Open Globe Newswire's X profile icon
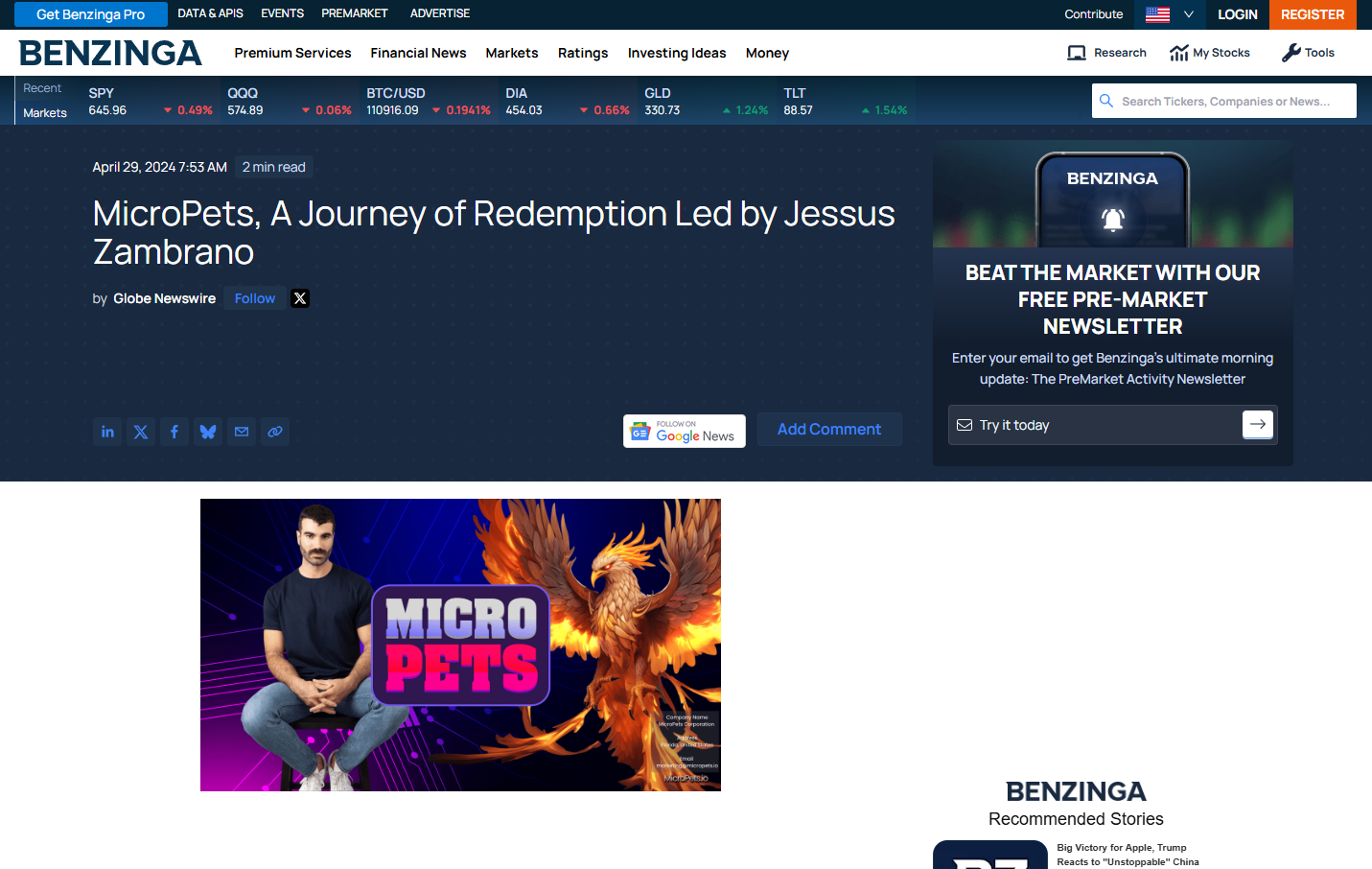1372x869 pixels. pos(300,298)
